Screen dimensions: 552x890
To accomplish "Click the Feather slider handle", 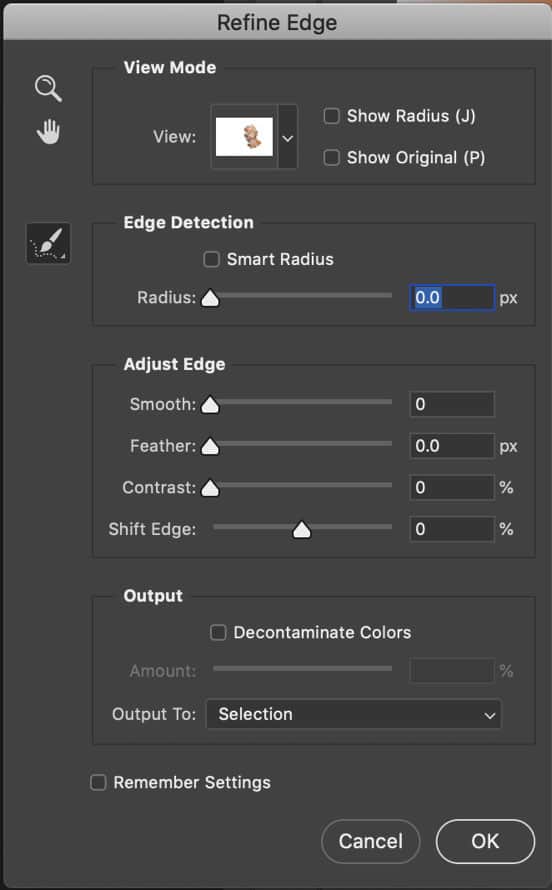I will tap(210, 446).
